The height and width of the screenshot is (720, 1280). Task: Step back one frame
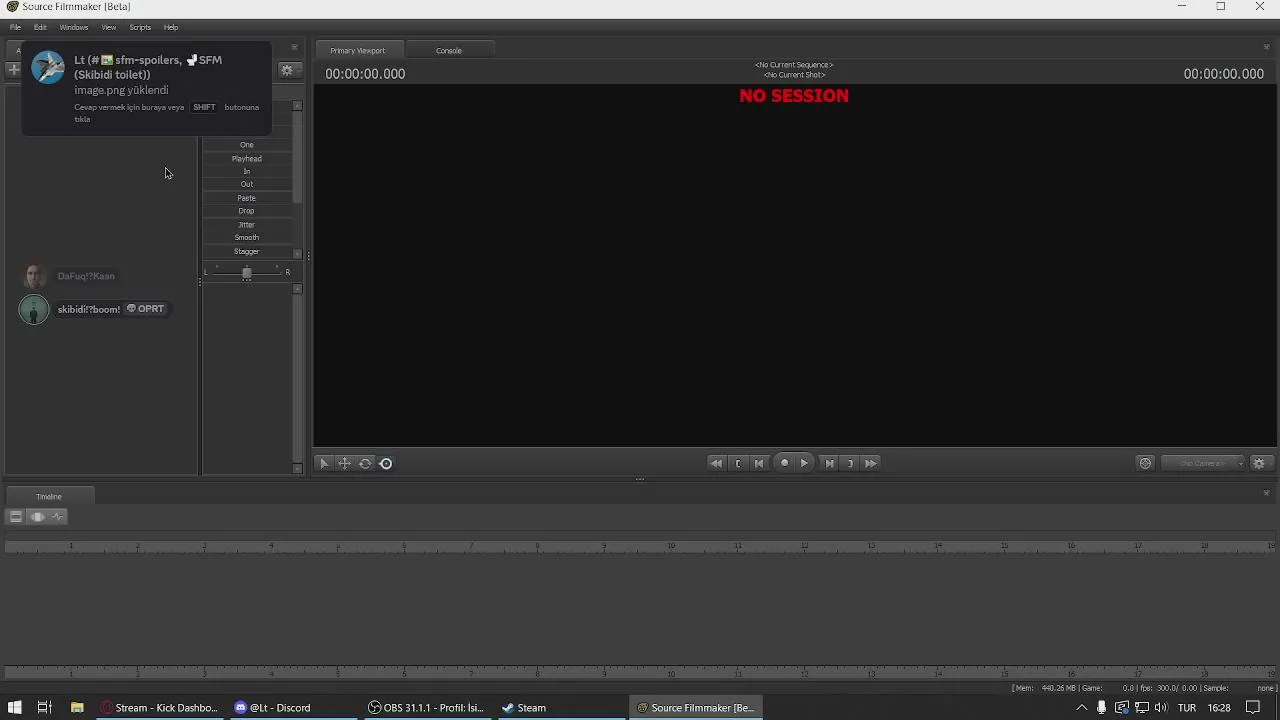[759, 463]
